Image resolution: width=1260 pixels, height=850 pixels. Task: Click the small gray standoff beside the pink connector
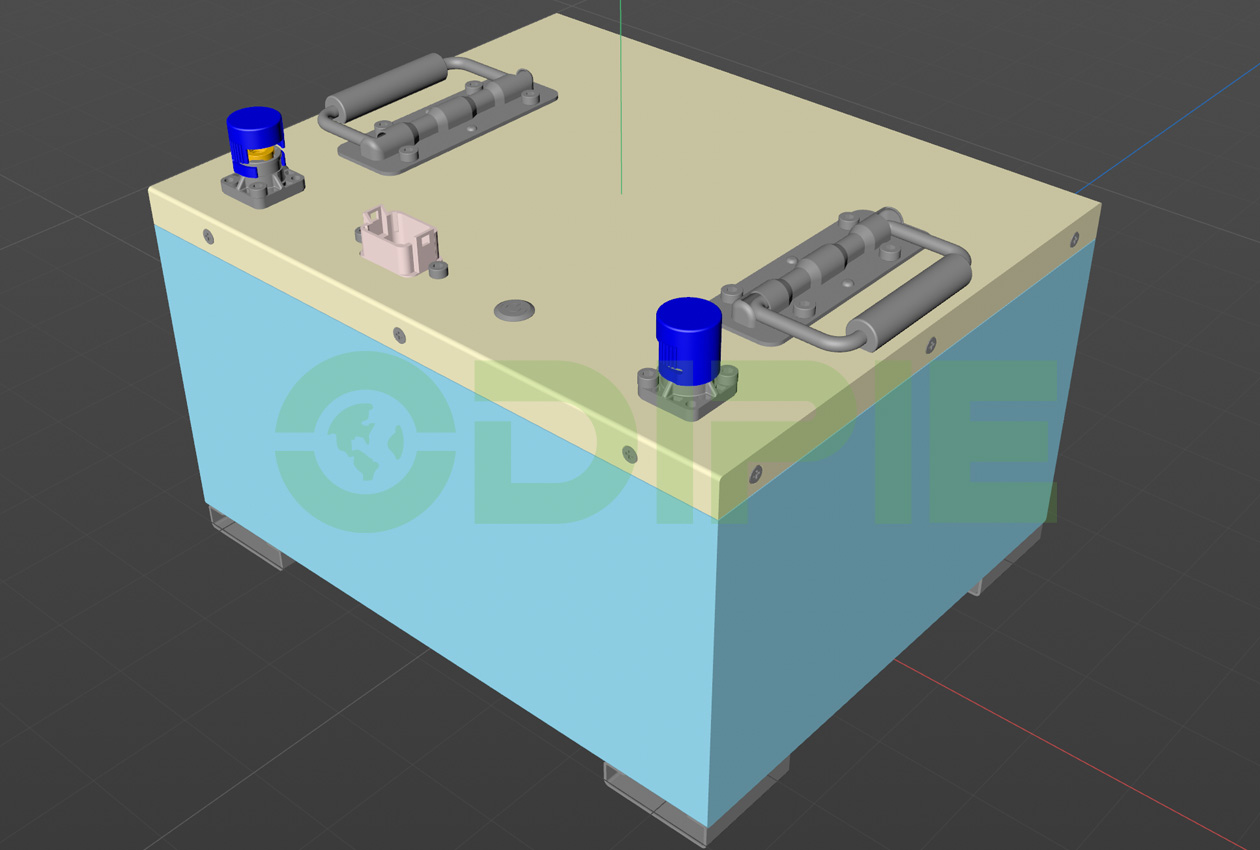click(438, 269)
